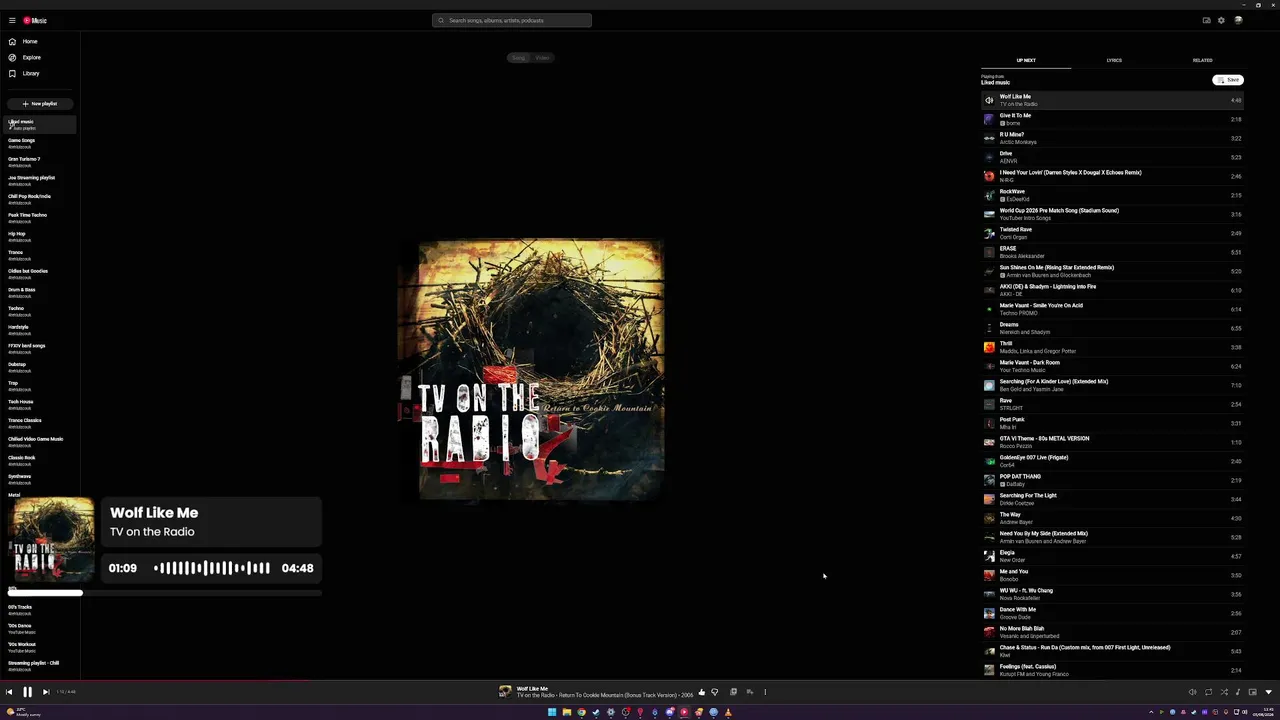Open the account profile avatar
Viewport: 1280px width, 720px height.
pyautogui.click(x=1238, y=20)
